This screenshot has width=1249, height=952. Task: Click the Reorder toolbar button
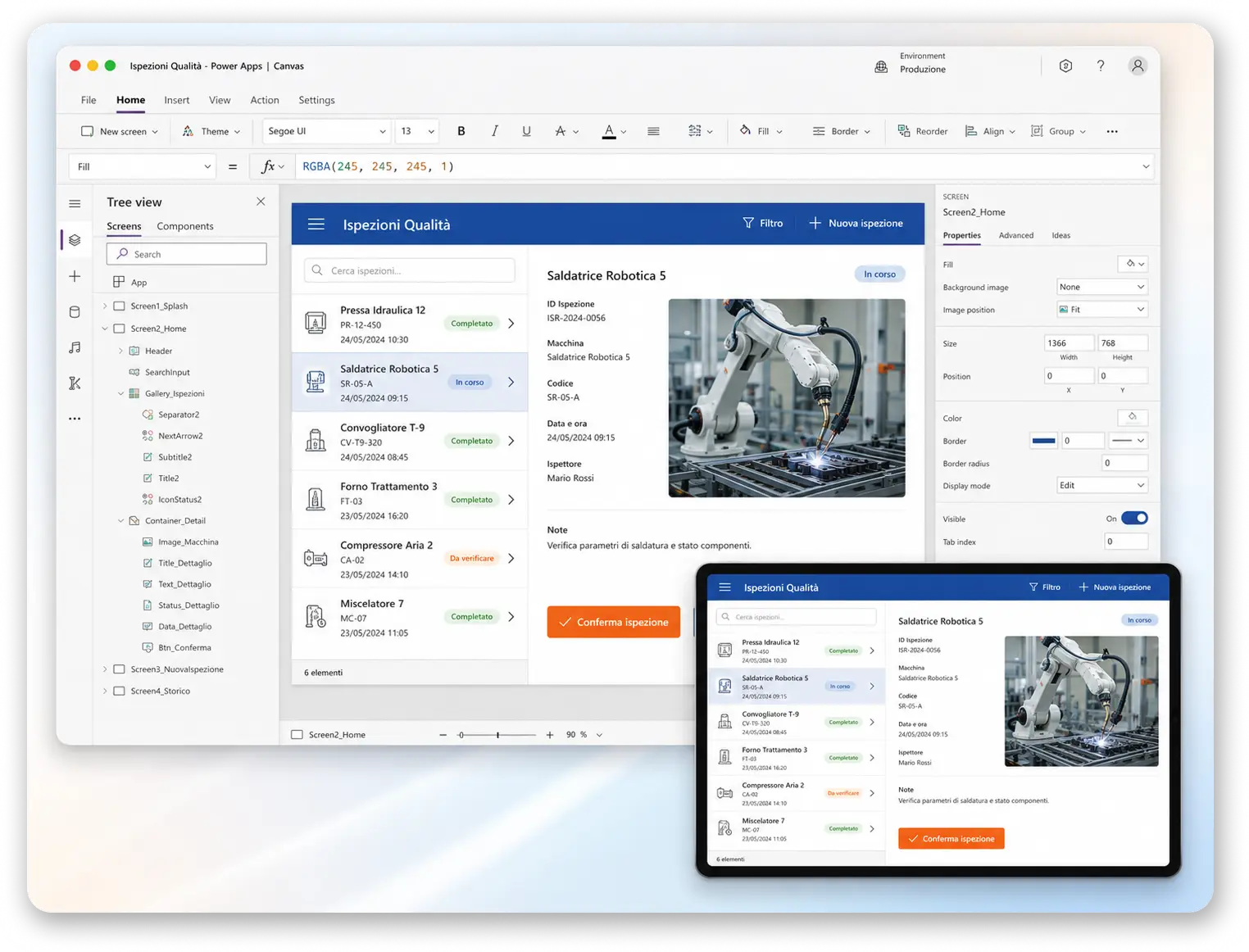[x=923, y=131]
